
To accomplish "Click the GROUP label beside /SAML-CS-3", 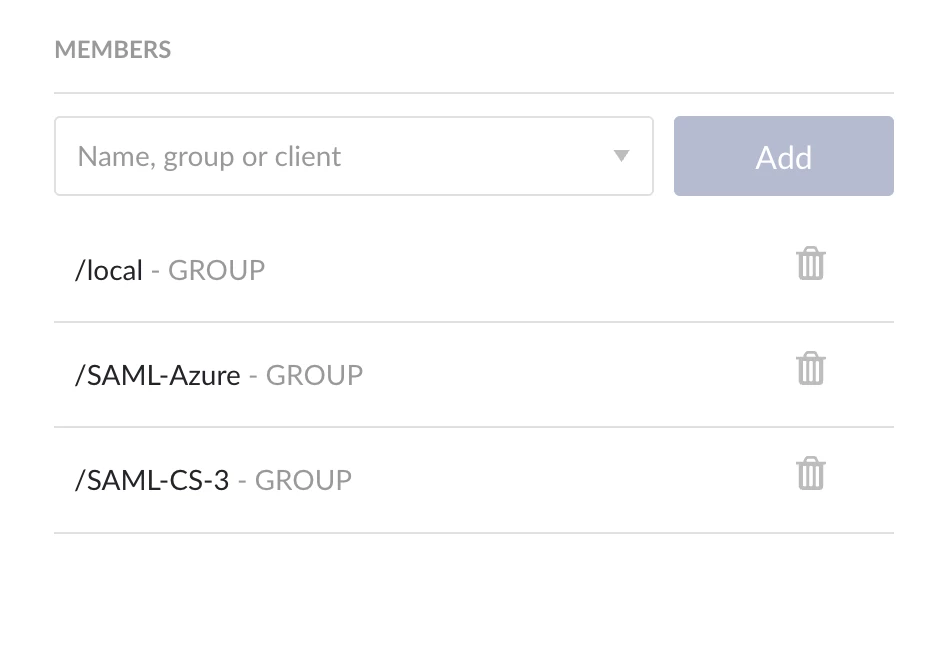I will coord(303,480).
